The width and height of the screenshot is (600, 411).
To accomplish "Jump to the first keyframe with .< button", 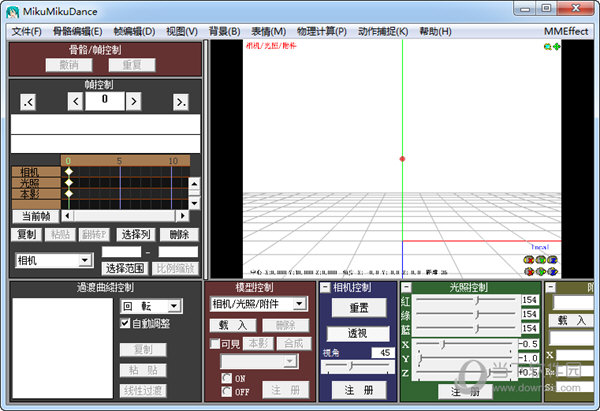I will (x=28, y=102).
